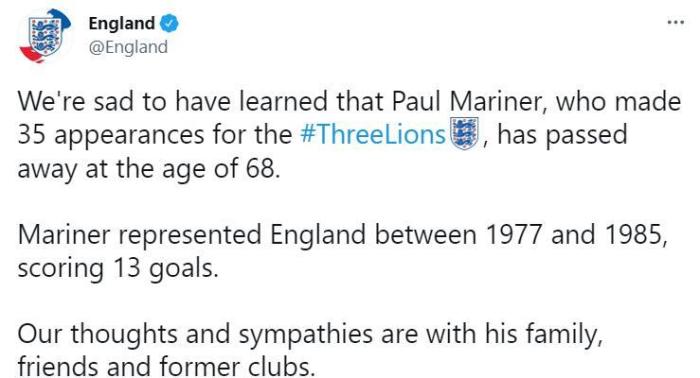700x378 pixels.
Task: Select the line "away at the age of 68."
Action: [x=149, y=169]
